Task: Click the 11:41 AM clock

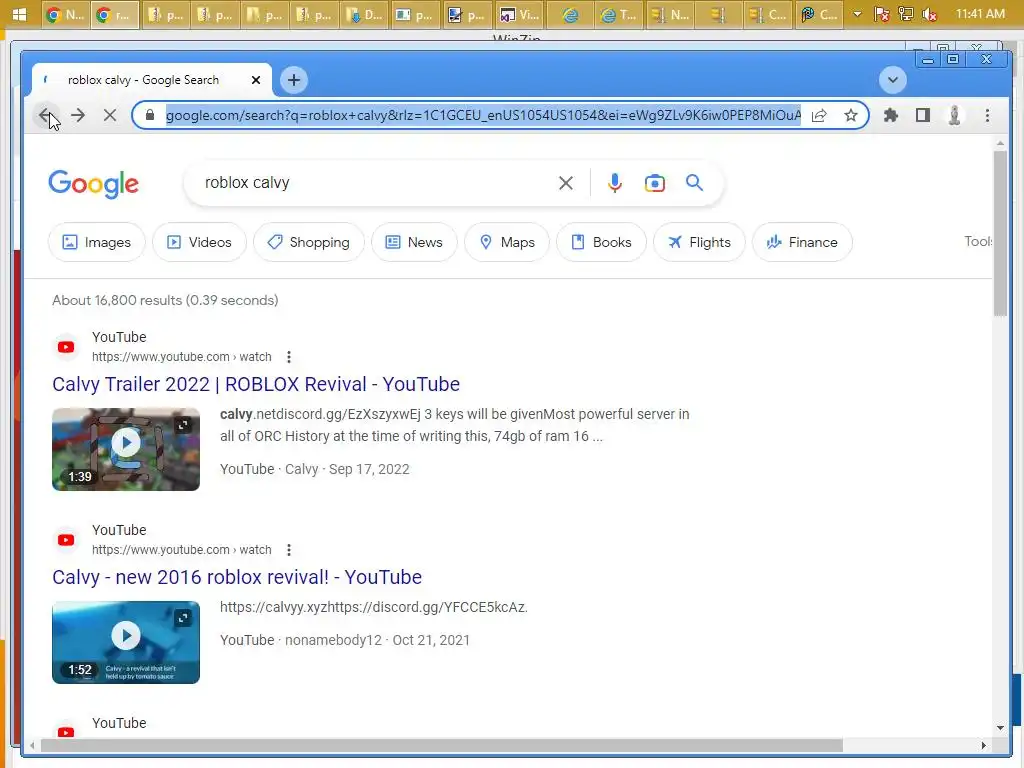Action: (980, 14)
